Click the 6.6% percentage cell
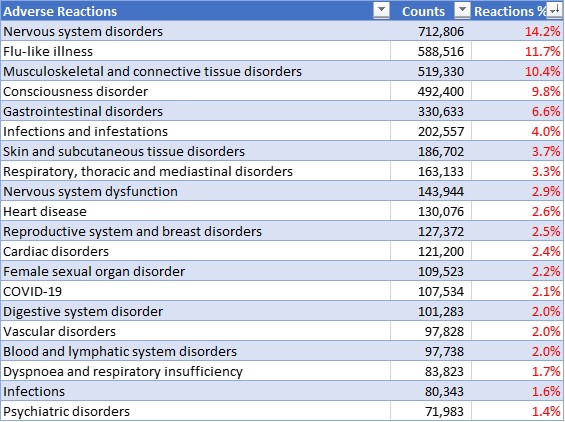 [517, 111]
